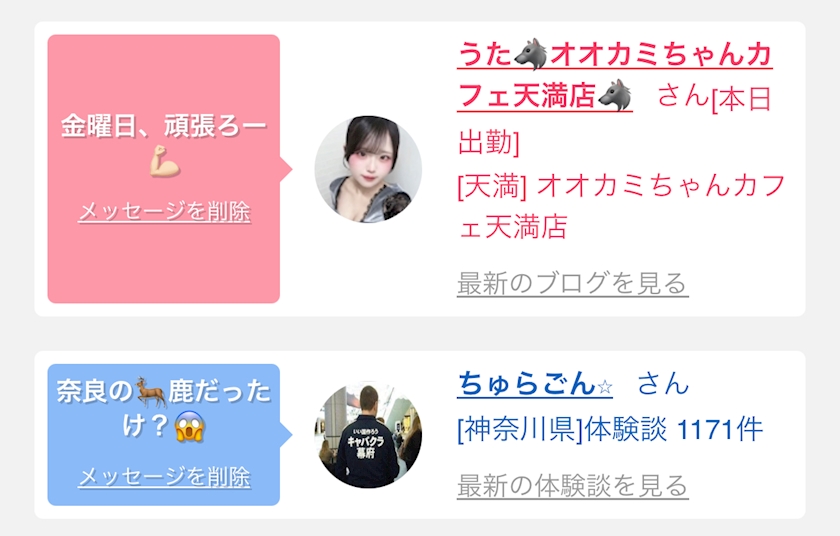Image resolution: width=840 pixels, height=536 pixels.
Task: Delete the 金曜日、頑張ろー message
Action: [164, 211]
